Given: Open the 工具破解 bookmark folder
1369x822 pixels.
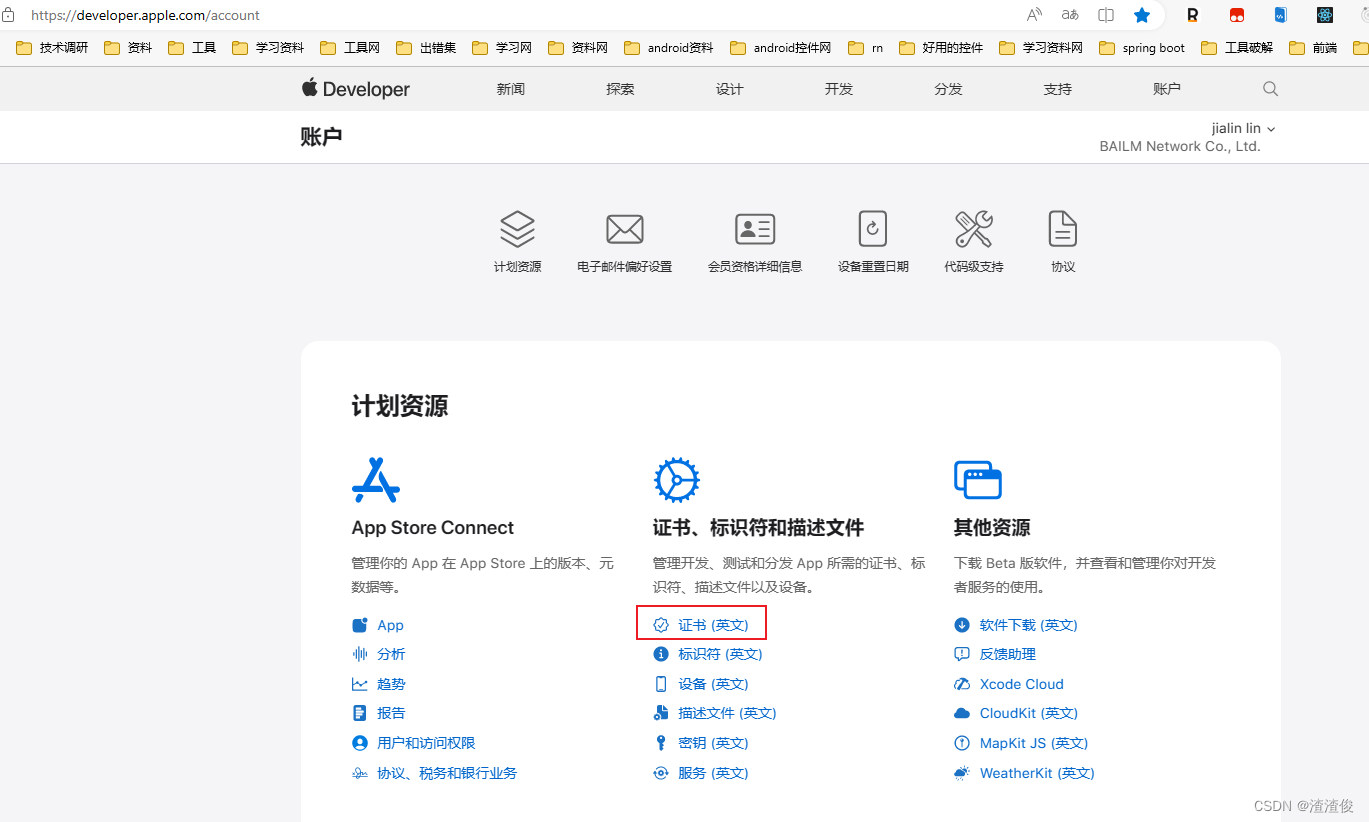Looking at the screenshot, I should pos(1237,47).
